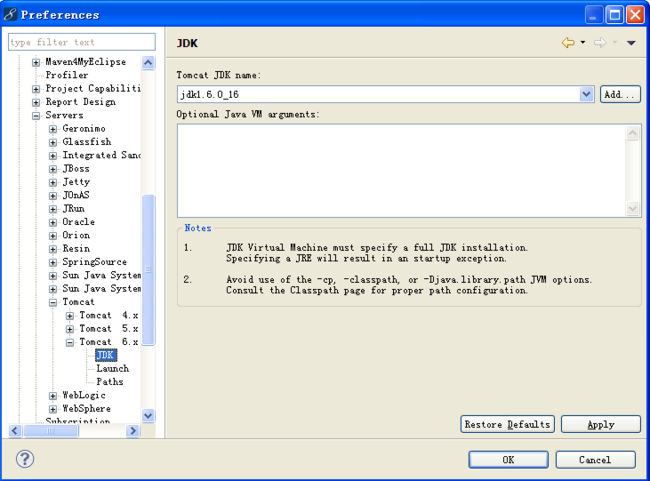
Task: Expand the Glassfish server node
Action: point(53,142)
